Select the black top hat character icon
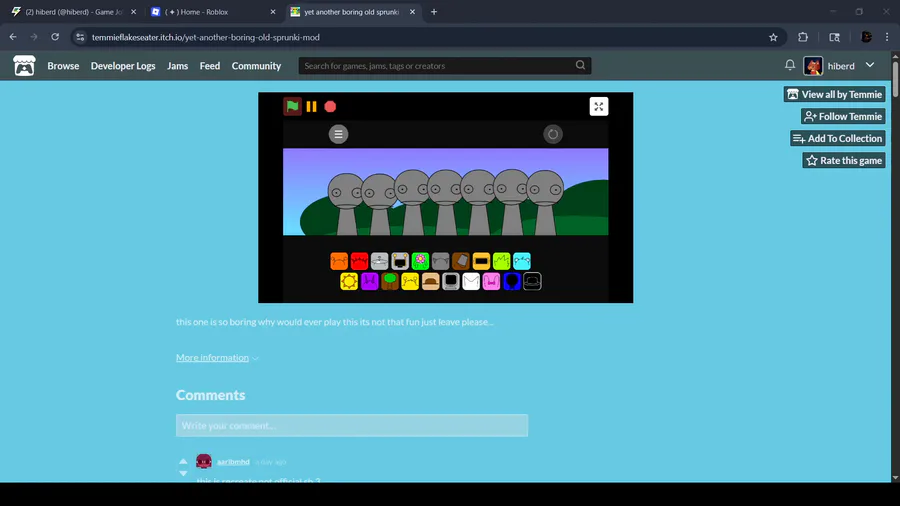This screenshot has width=900, height=506. pos(532,281)
